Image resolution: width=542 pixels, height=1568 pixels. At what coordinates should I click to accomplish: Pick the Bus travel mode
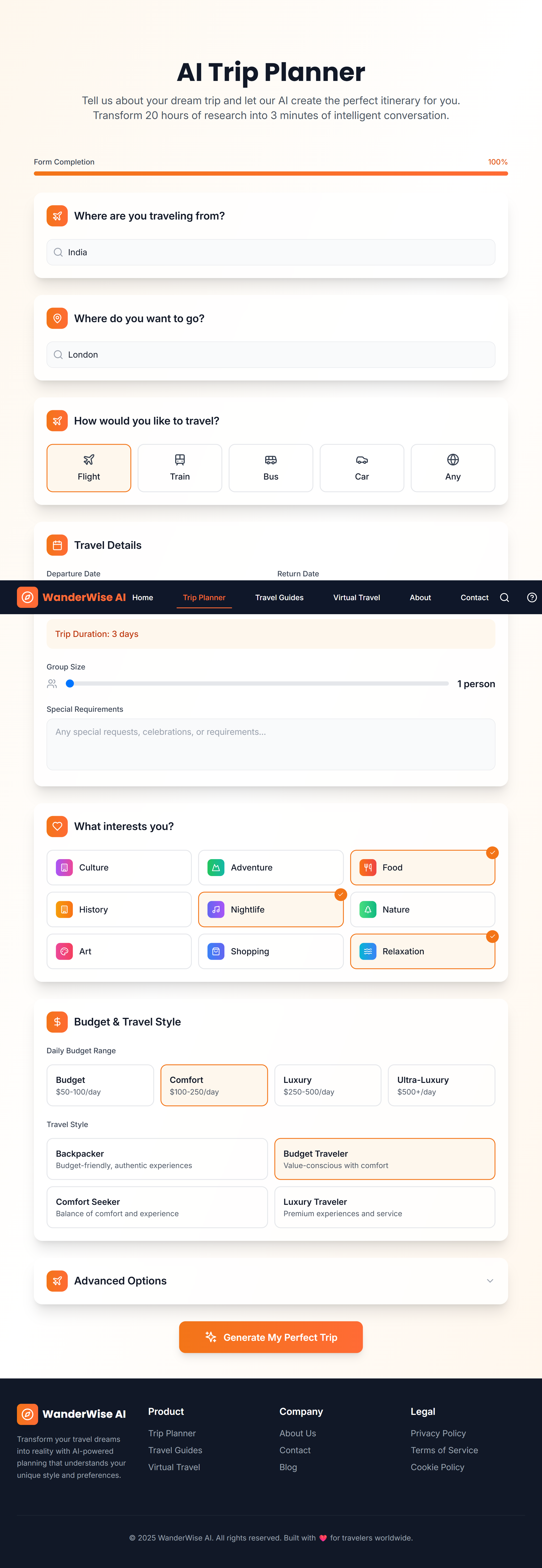tap(270, 467)
